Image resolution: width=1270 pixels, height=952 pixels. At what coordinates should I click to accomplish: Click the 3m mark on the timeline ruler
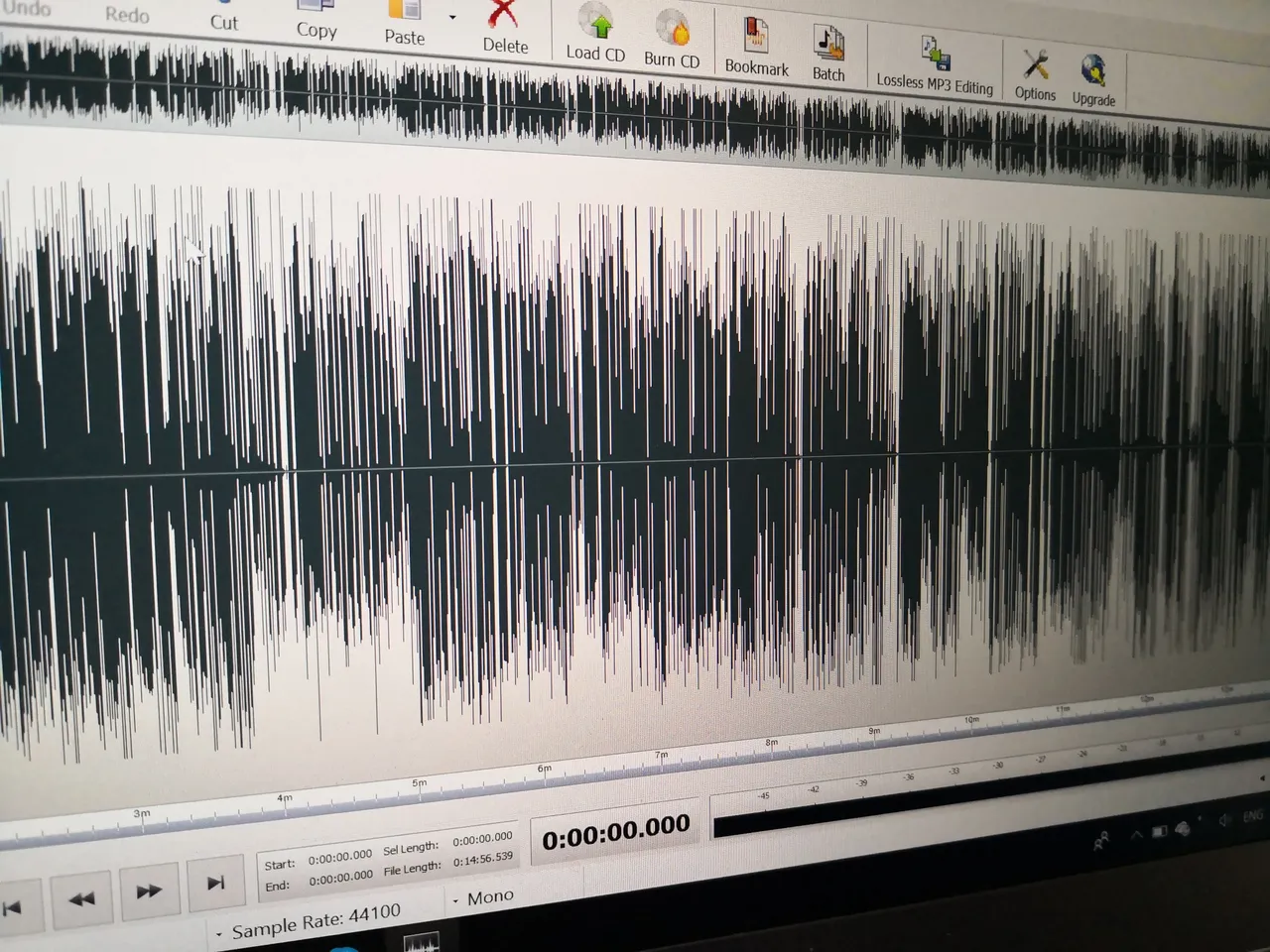tap(142, 814)
